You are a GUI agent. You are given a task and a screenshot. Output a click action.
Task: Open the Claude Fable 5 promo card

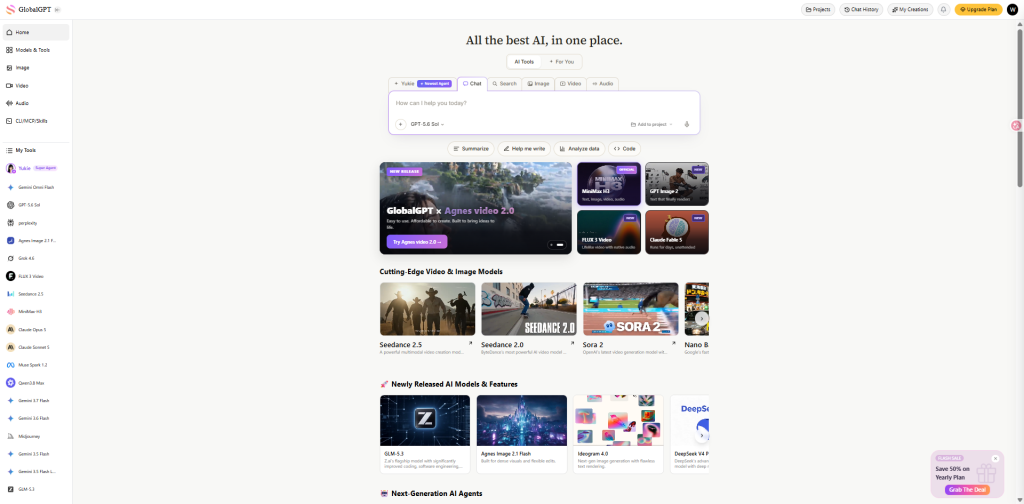(x=677, y=232)
